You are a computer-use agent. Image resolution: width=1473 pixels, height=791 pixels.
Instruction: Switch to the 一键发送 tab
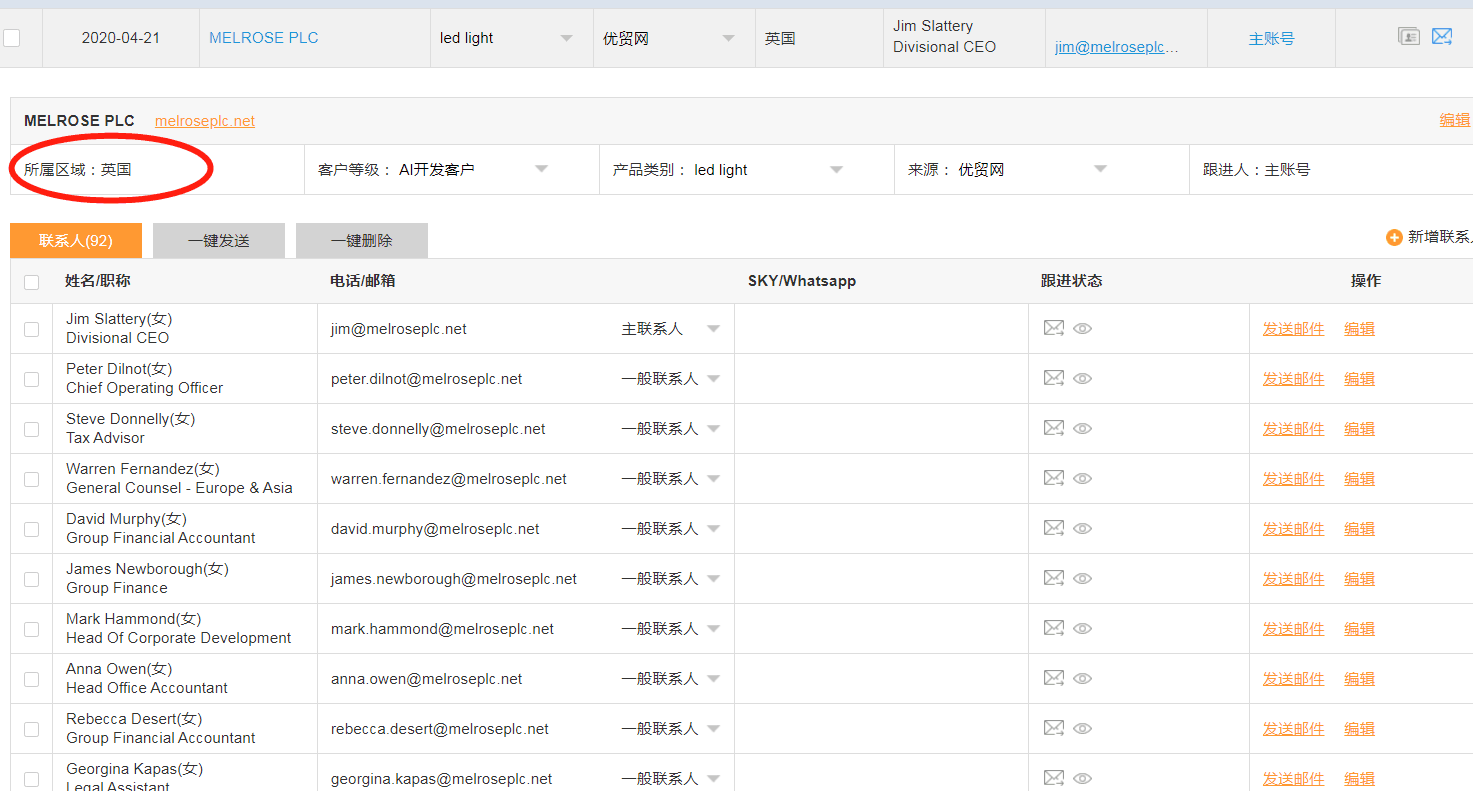tap(219, 241)
